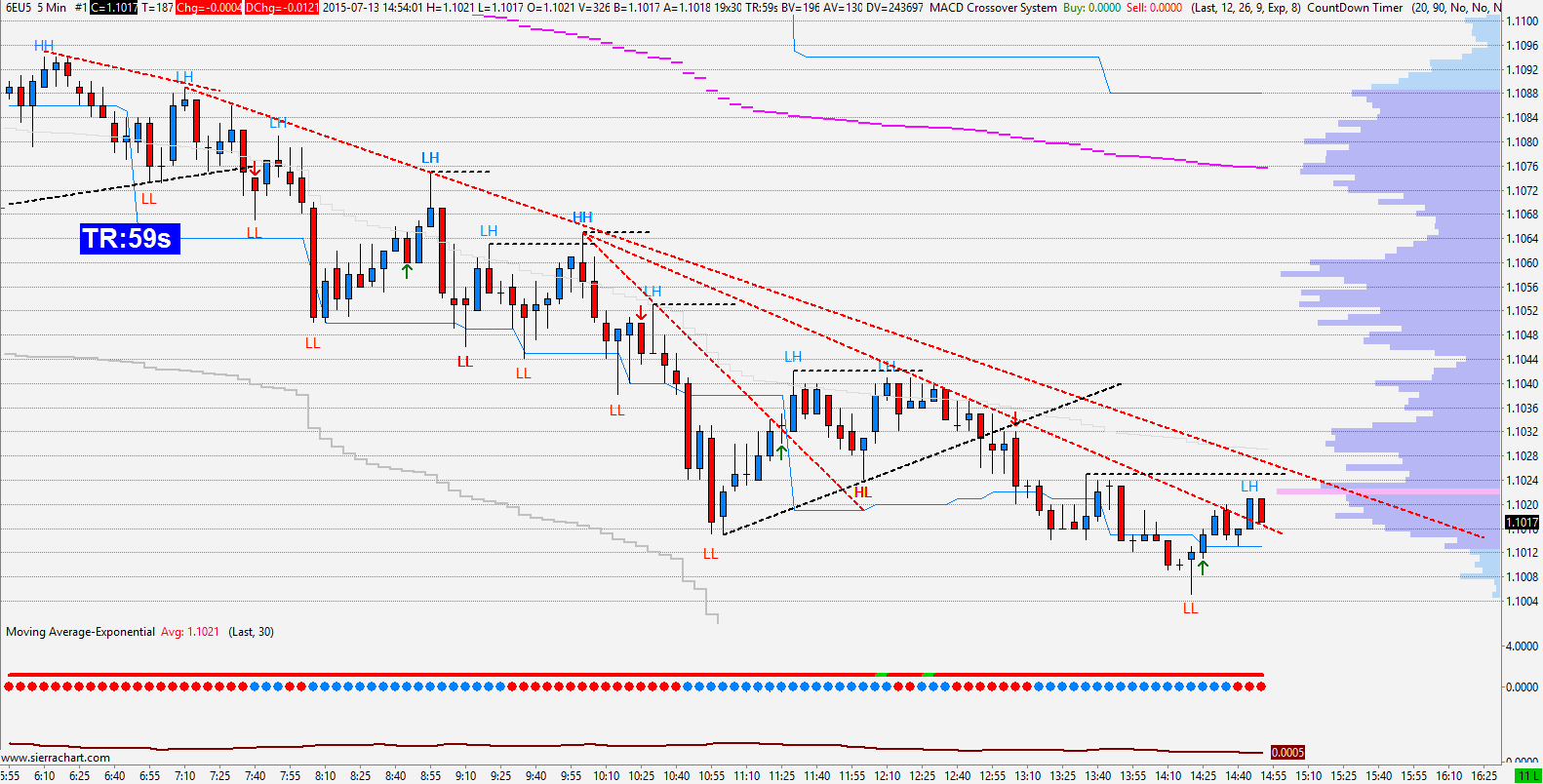This screenshot has width=1543, height=784.
Task: Click the 12:10 time on the time axis
Action: tap(887, 776)
